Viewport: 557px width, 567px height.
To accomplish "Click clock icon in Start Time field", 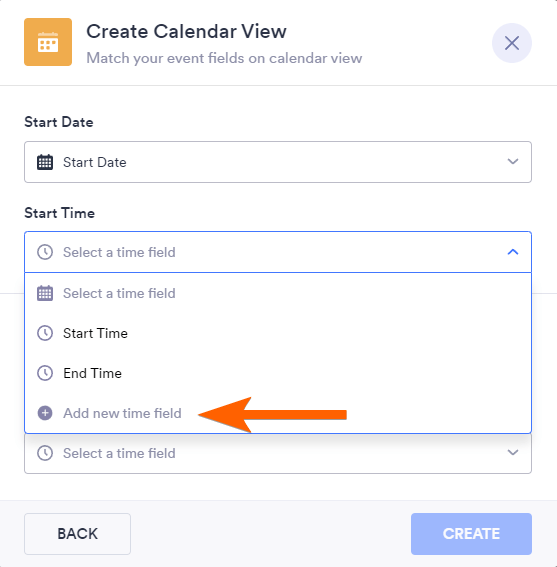I will (45, 252).
